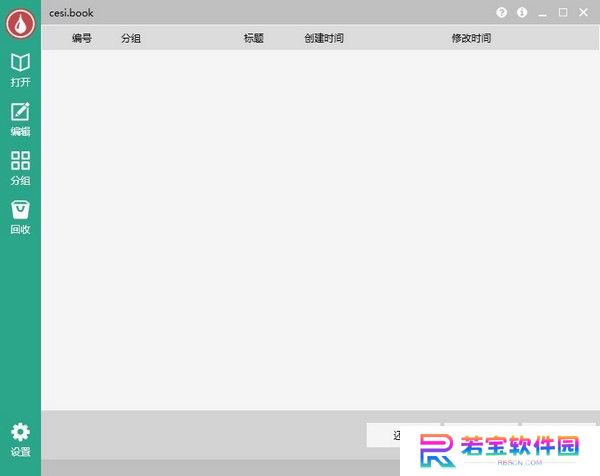Image resolution: width=600 pixels, height=476 pixels.
Task: Sort by 修改时间 column header
Action: tap(471, 38)
